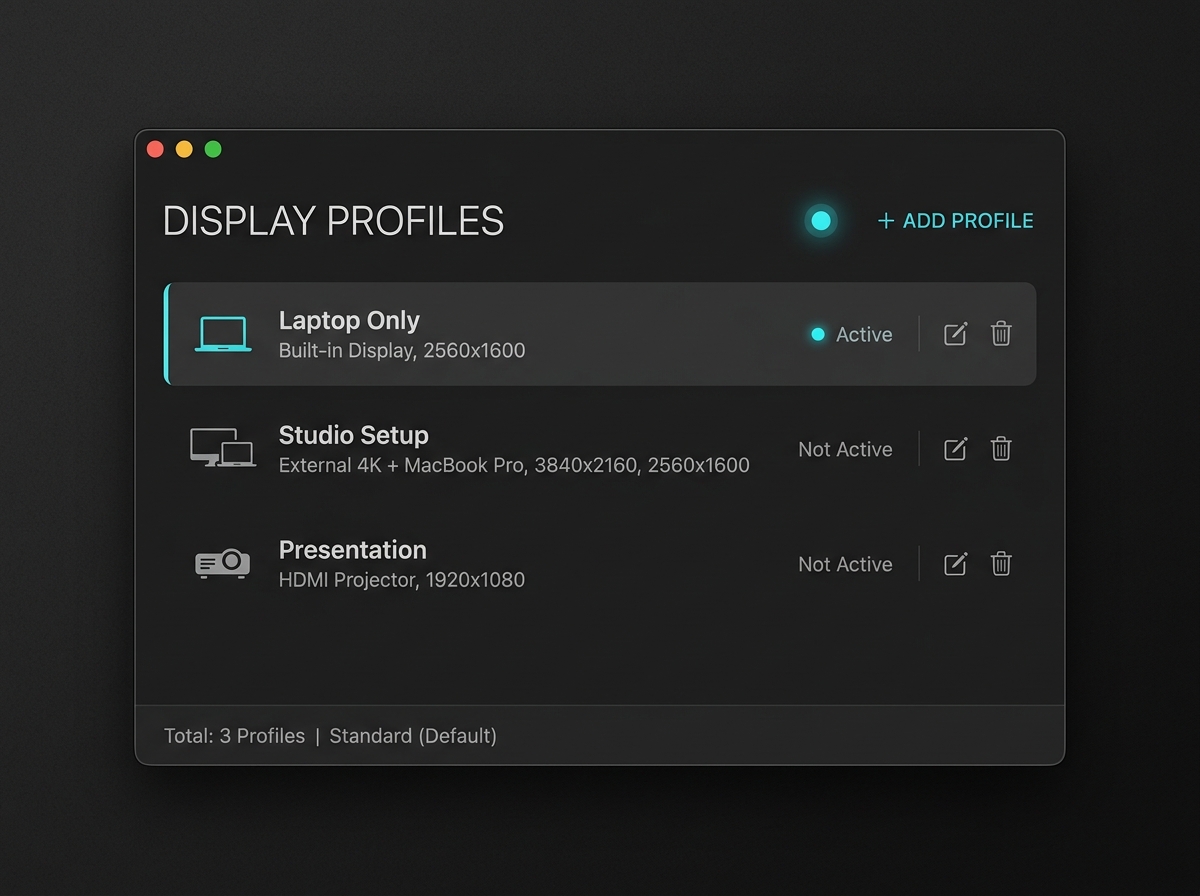Click the projector icon for Presentation
Screen dimensions: 1200x896
click(x=222, y=563)
